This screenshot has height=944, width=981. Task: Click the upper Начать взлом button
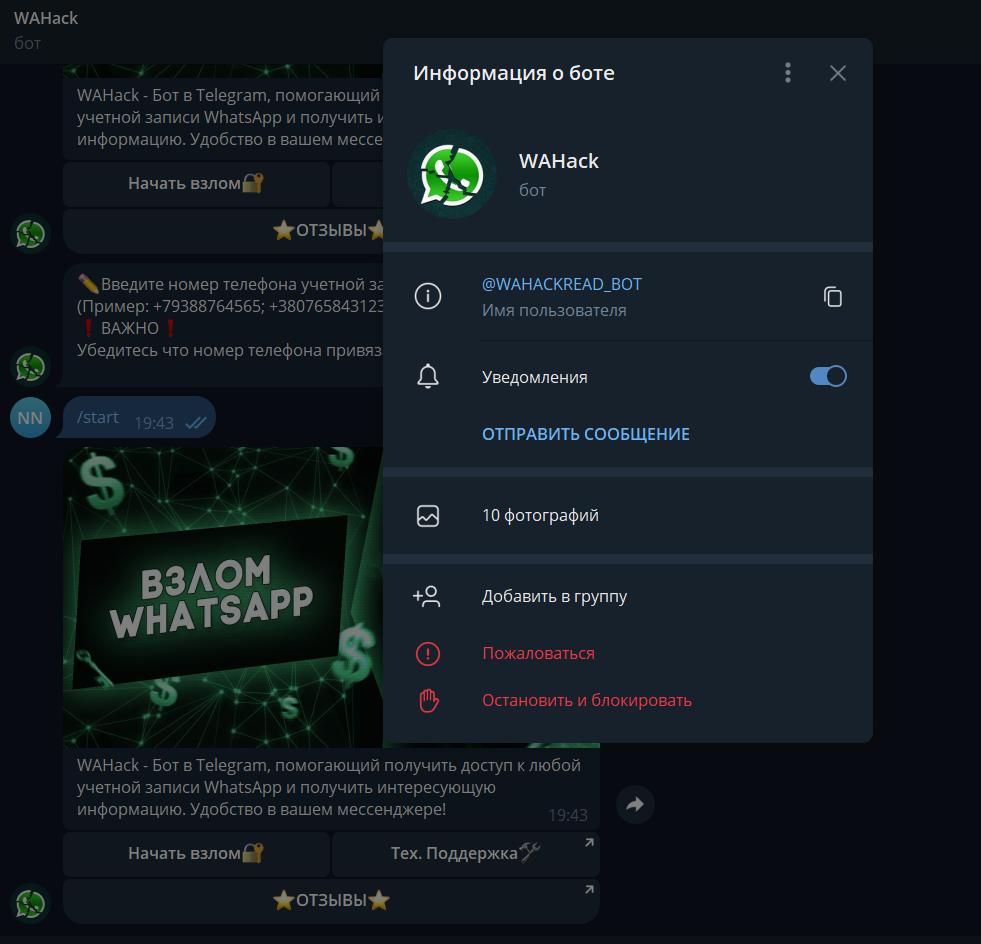click(x=196, y=183)
